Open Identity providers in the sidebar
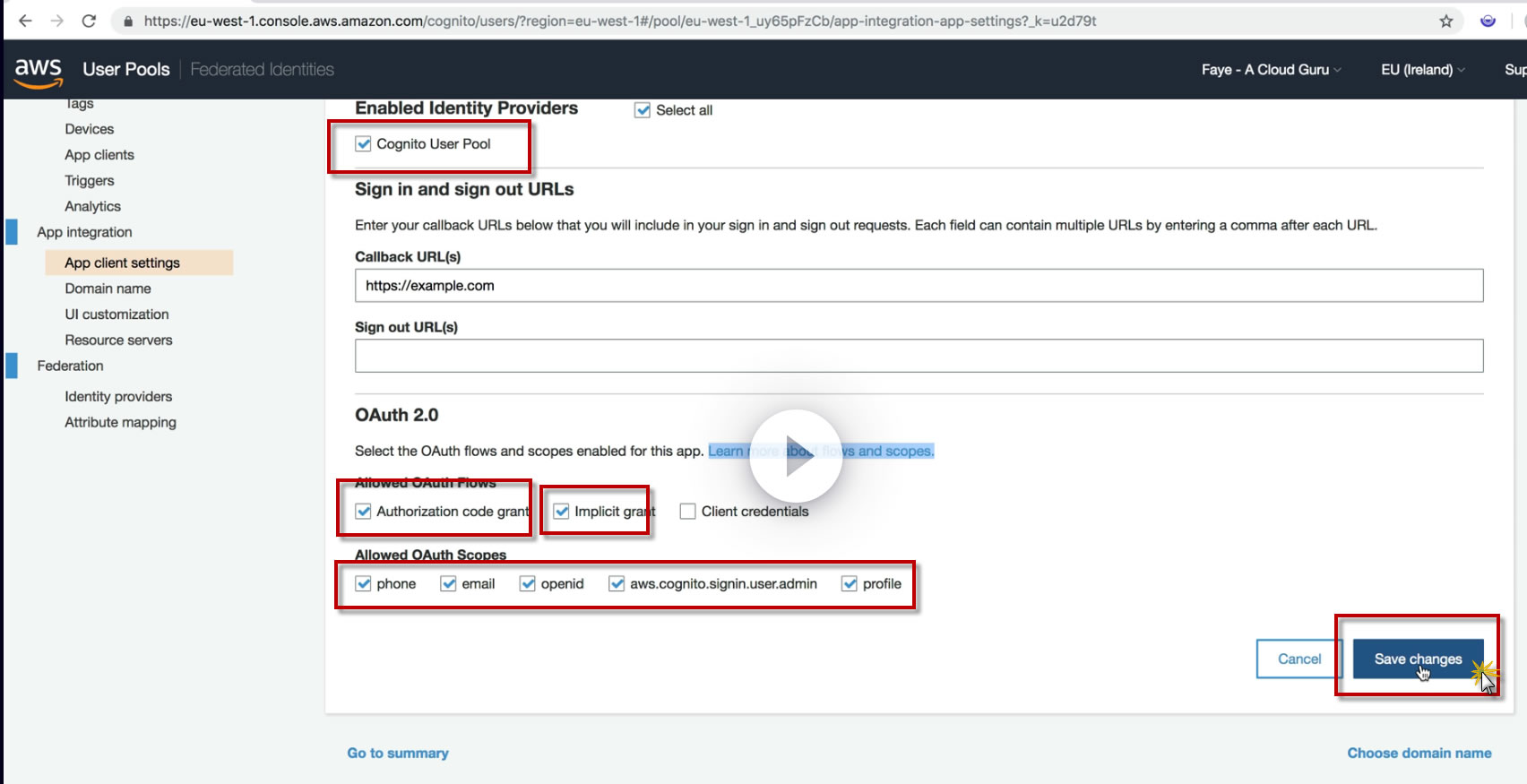This screenshot has height=784, width=1527. pos(118,397)
